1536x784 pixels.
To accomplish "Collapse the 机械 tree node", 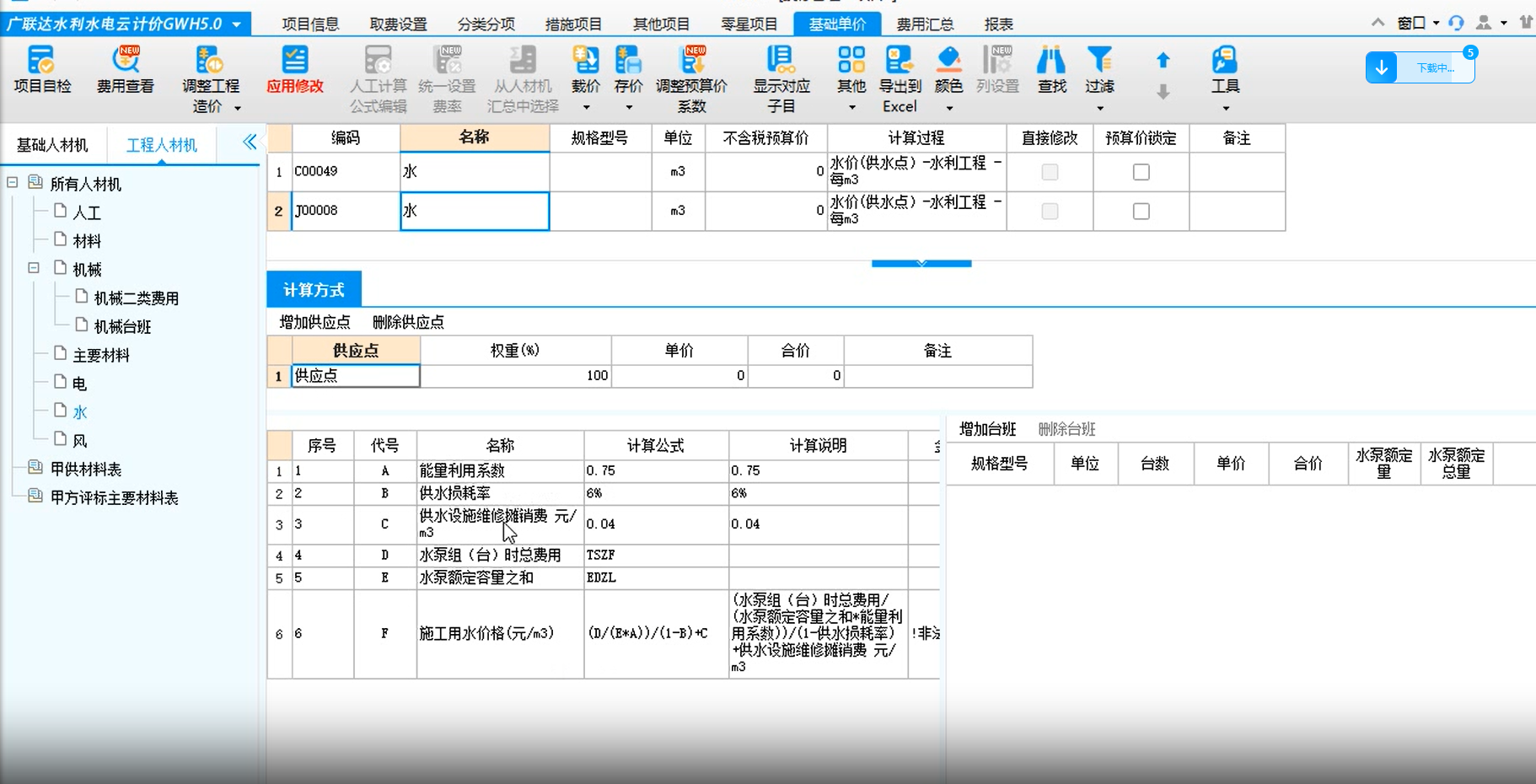I will 34,268.
